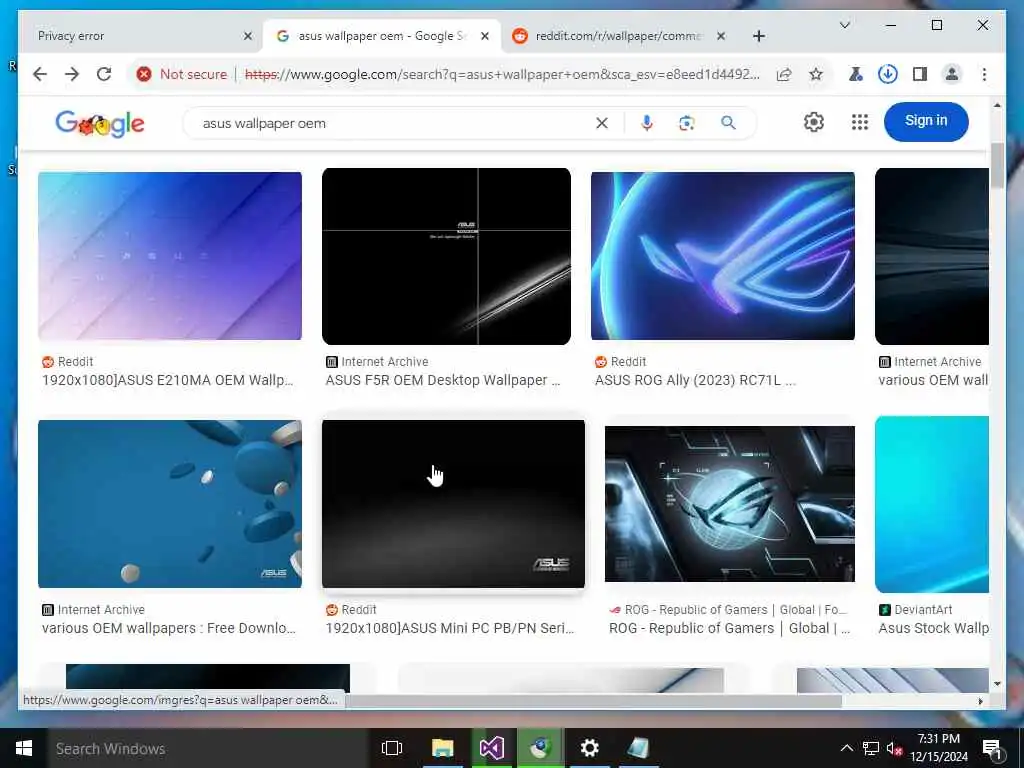
Task: Click the Search Windows taskbar box
Action: (x=208, y=748)
